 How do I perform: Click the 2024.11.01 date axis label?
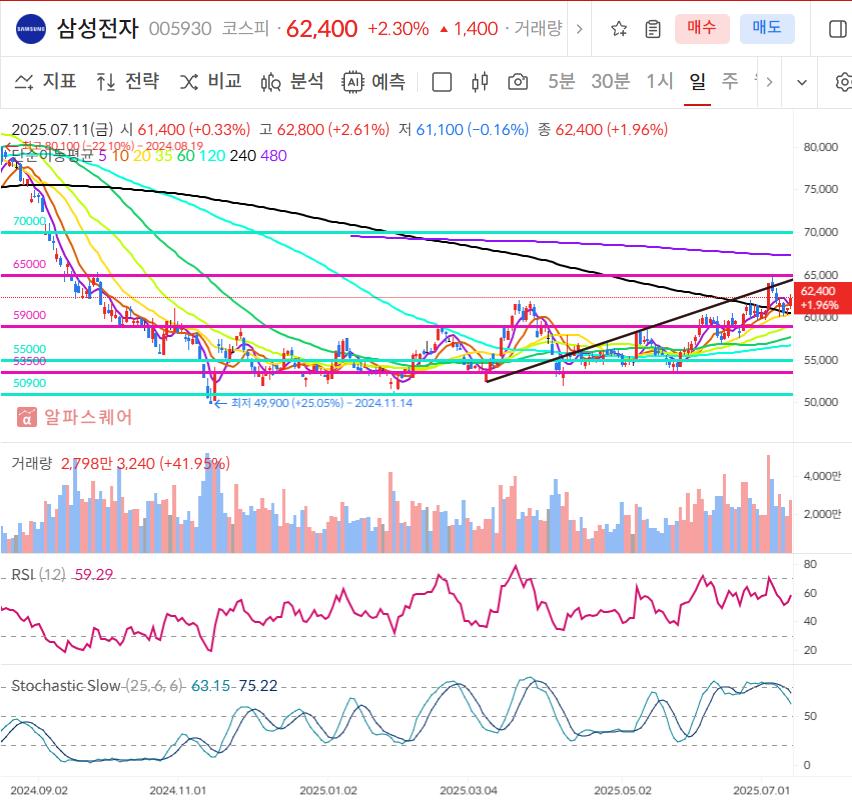point(178,791)
